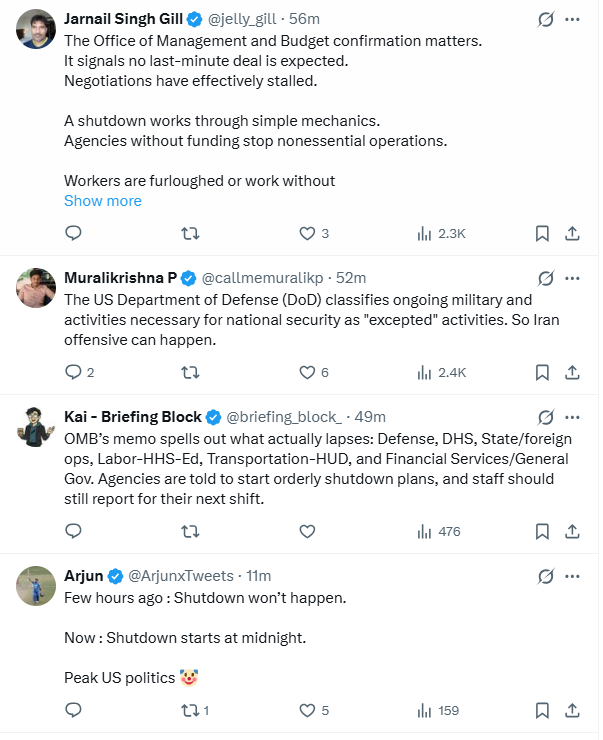Open Kai - Briefing Block display name
Viewport: 603px width, 740px height.
pyautogui.click(x=133, y=417)
